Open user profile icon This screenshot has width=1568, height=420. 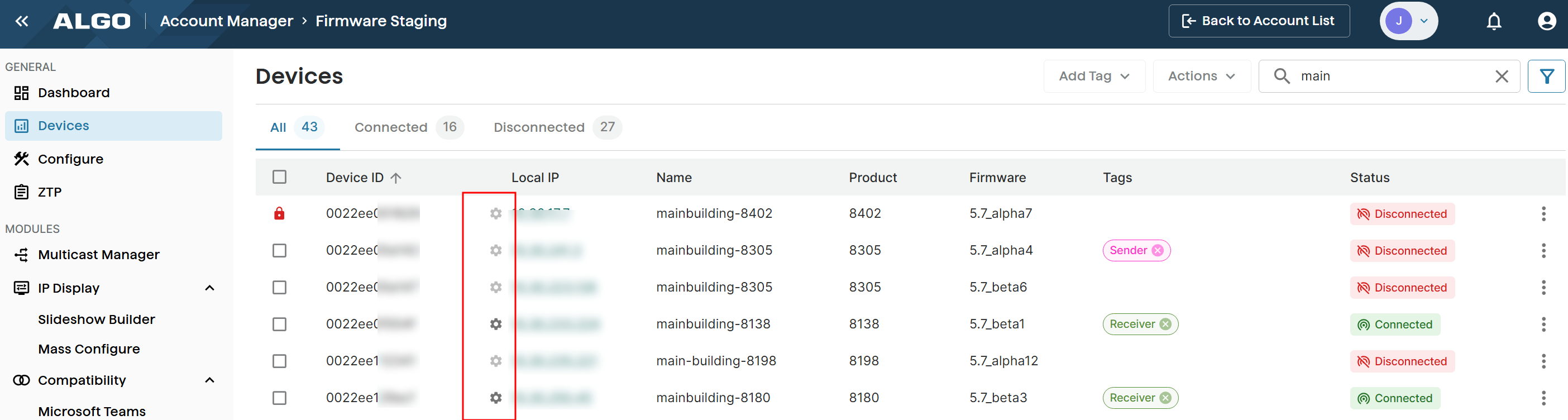click(1546, 21)
